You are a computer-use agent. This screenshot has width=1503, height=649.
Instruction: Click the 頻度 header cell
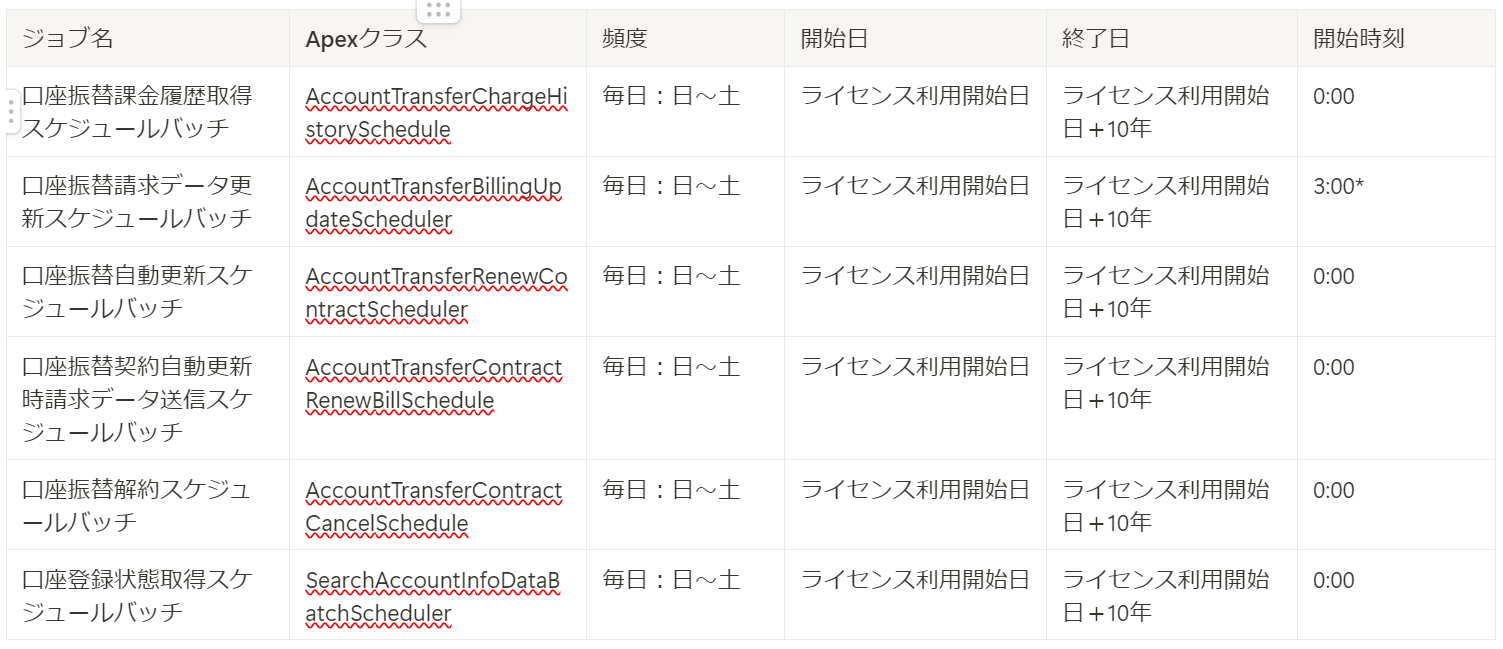[x=685, y=39]
